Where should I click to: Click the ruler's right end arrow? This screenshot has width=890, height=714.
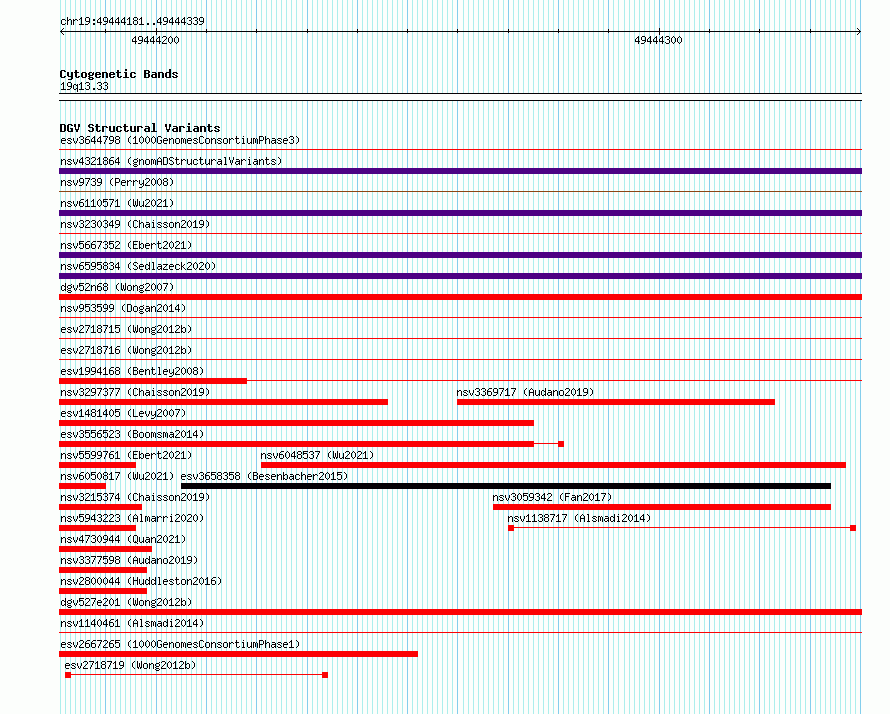859,31
